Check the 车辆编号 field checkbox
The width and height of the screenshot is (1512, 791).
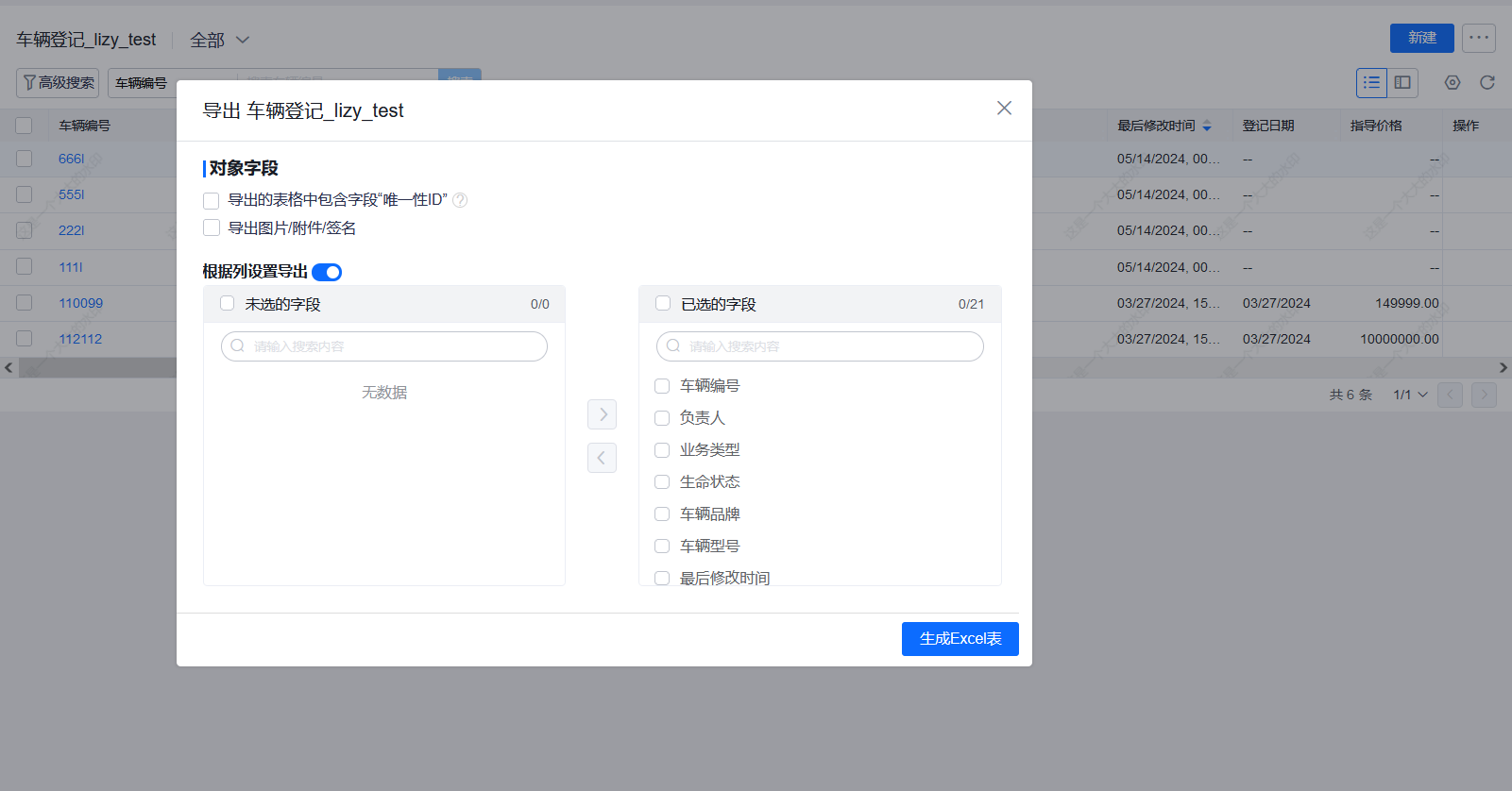coord(662,386)
